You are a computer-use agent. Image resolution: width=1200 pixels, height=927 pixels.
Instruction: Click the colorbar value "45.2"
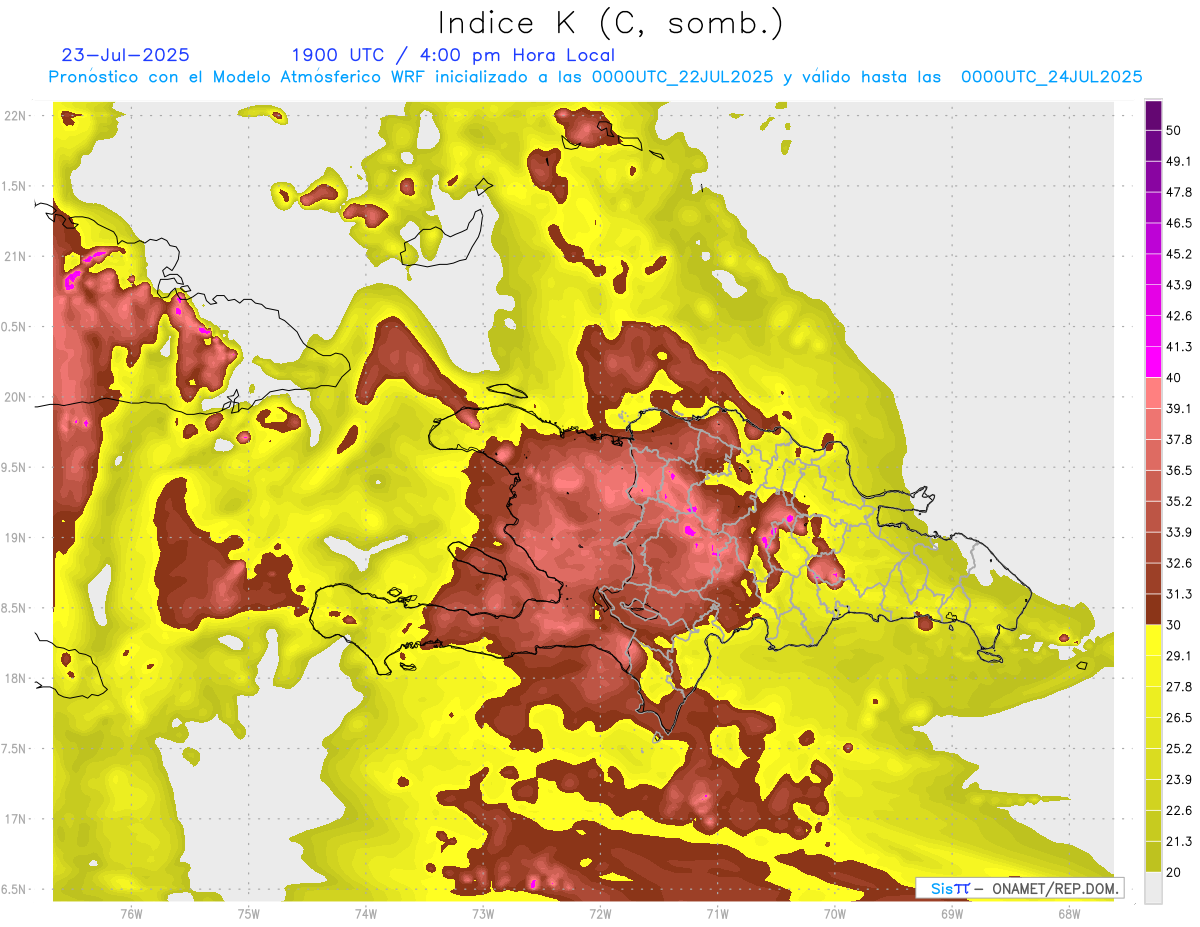pos(1179,254)
